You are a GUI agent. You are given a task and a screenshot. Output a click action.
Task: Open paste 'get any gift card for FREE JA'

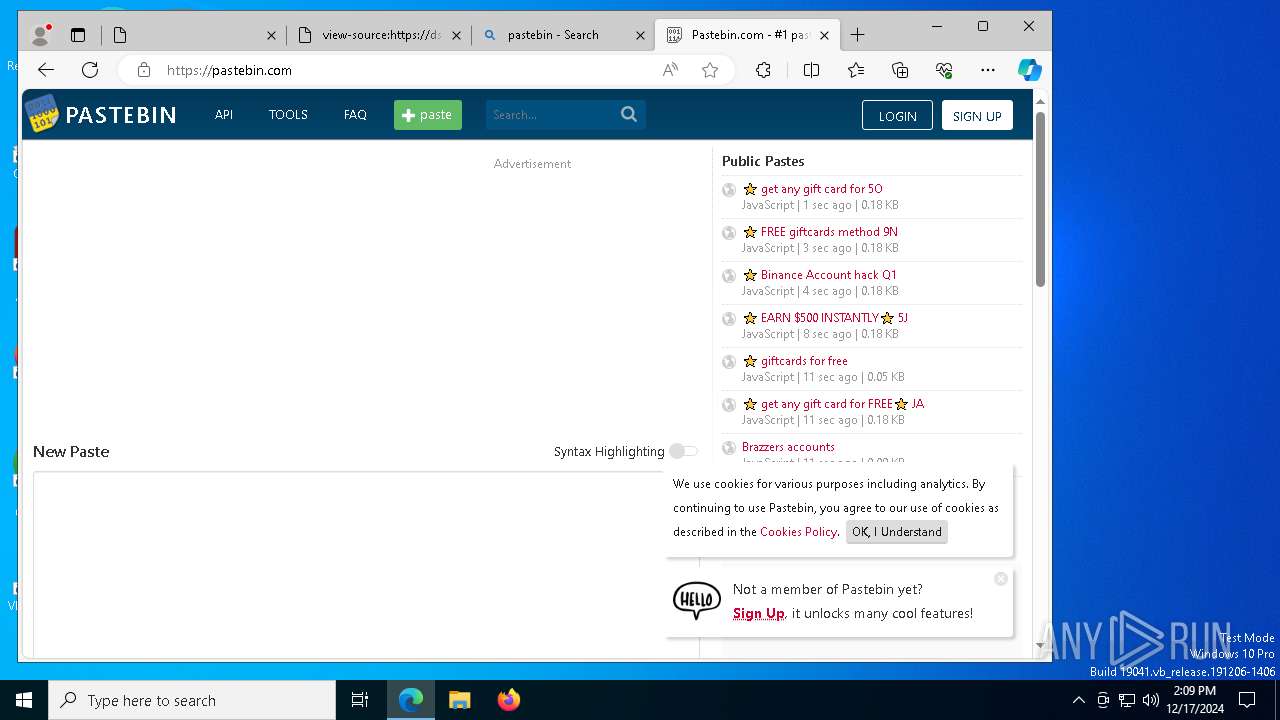pos(842,403)
